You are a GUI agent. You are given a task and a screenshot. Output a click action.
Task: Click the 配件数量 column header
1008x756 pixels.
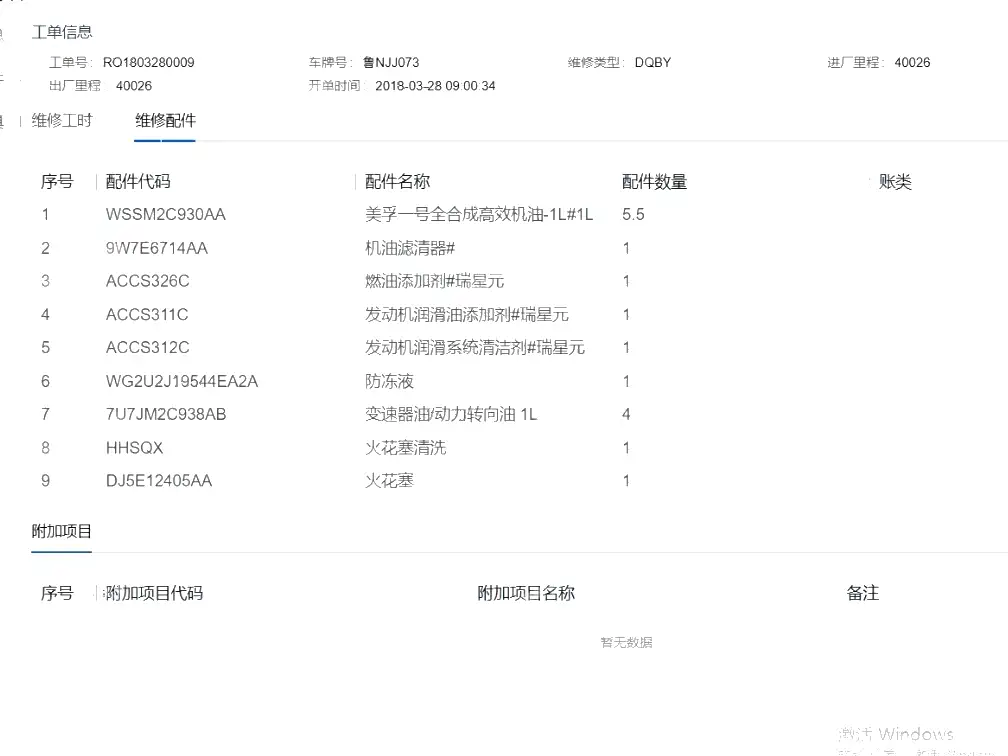coord(654,182)
